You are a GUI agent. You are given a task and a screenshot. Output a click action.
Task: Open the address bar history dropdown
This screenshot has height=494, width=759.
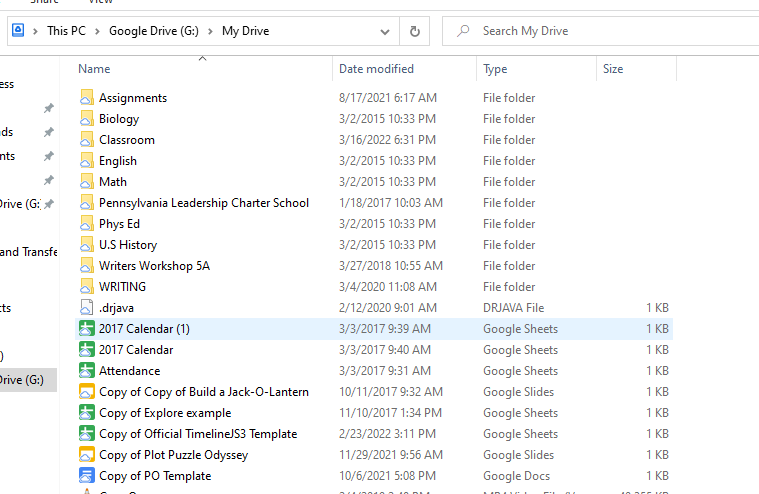tap(385, 32)
